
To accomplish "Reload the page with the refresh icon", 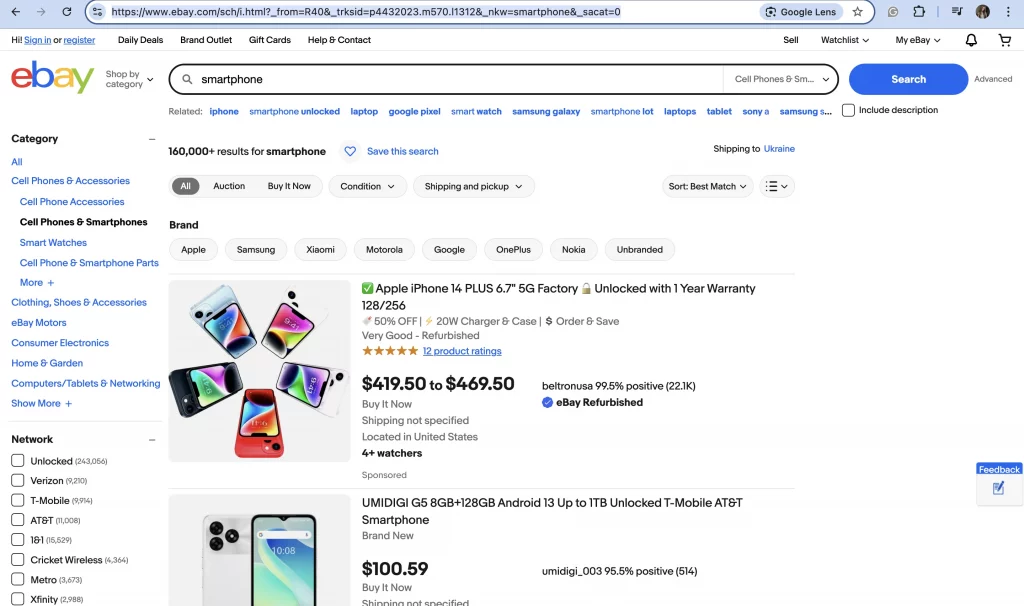I will click(67, 12).
